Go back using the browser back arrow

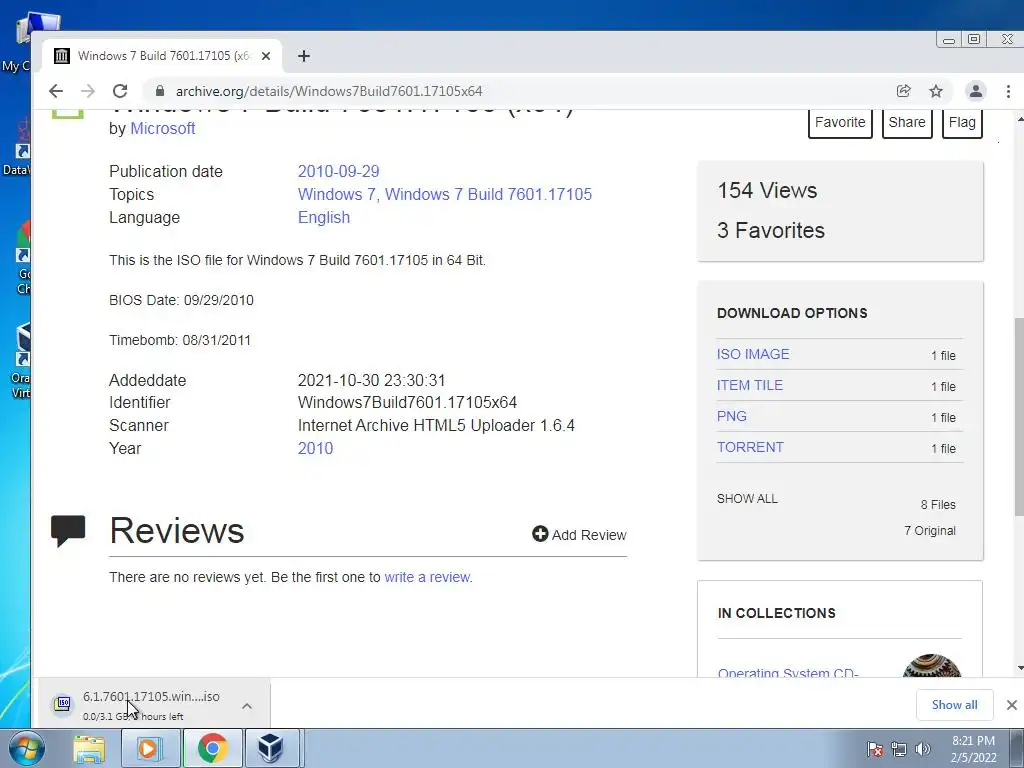click(x=56, y=91)
